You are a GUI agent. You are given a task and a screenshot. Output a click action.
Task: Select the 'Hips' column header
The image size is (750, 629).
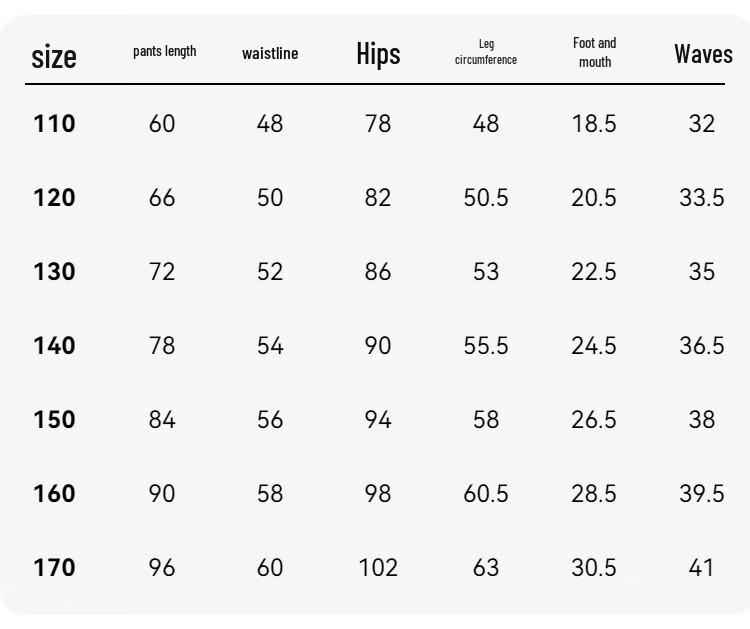(378, 53)
